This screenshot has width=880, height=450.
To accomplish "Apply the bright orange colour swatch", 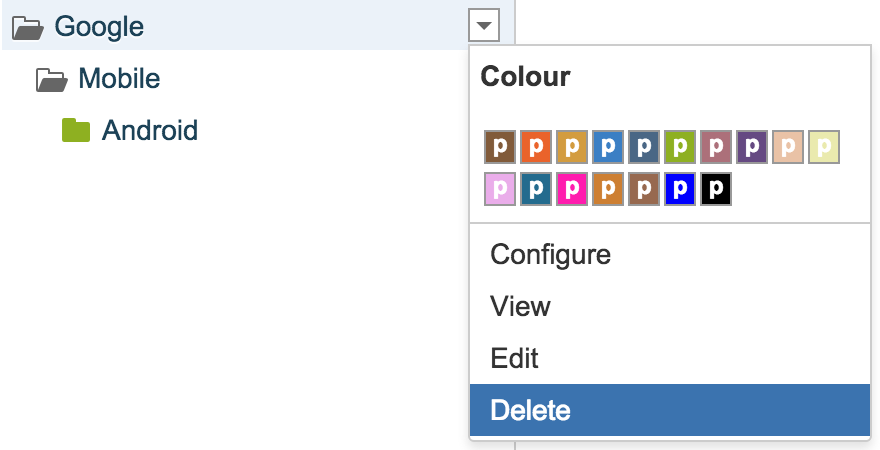I will click(536, 147).
